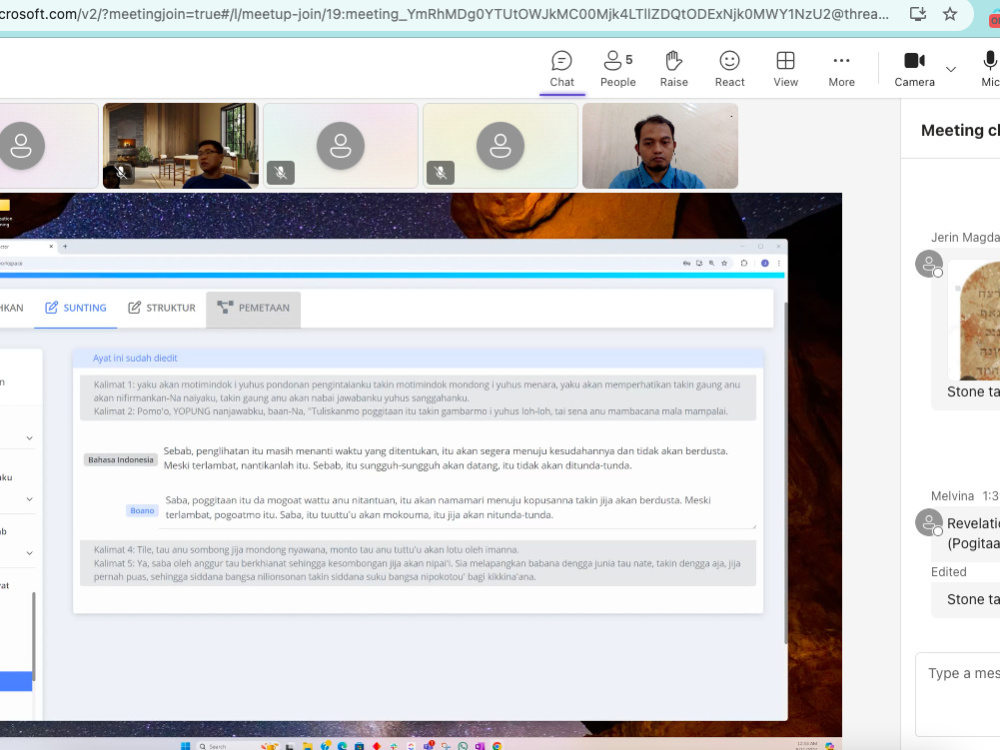Click the profile avatar in shared browser

click(x=765, y=263)
